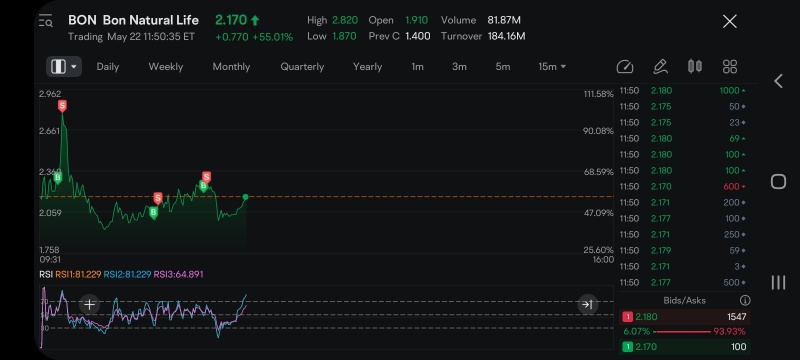The width and height of the screenshot is (800, 360).
Task: Select the Quarterly timeframe tab
Action: 302,67
